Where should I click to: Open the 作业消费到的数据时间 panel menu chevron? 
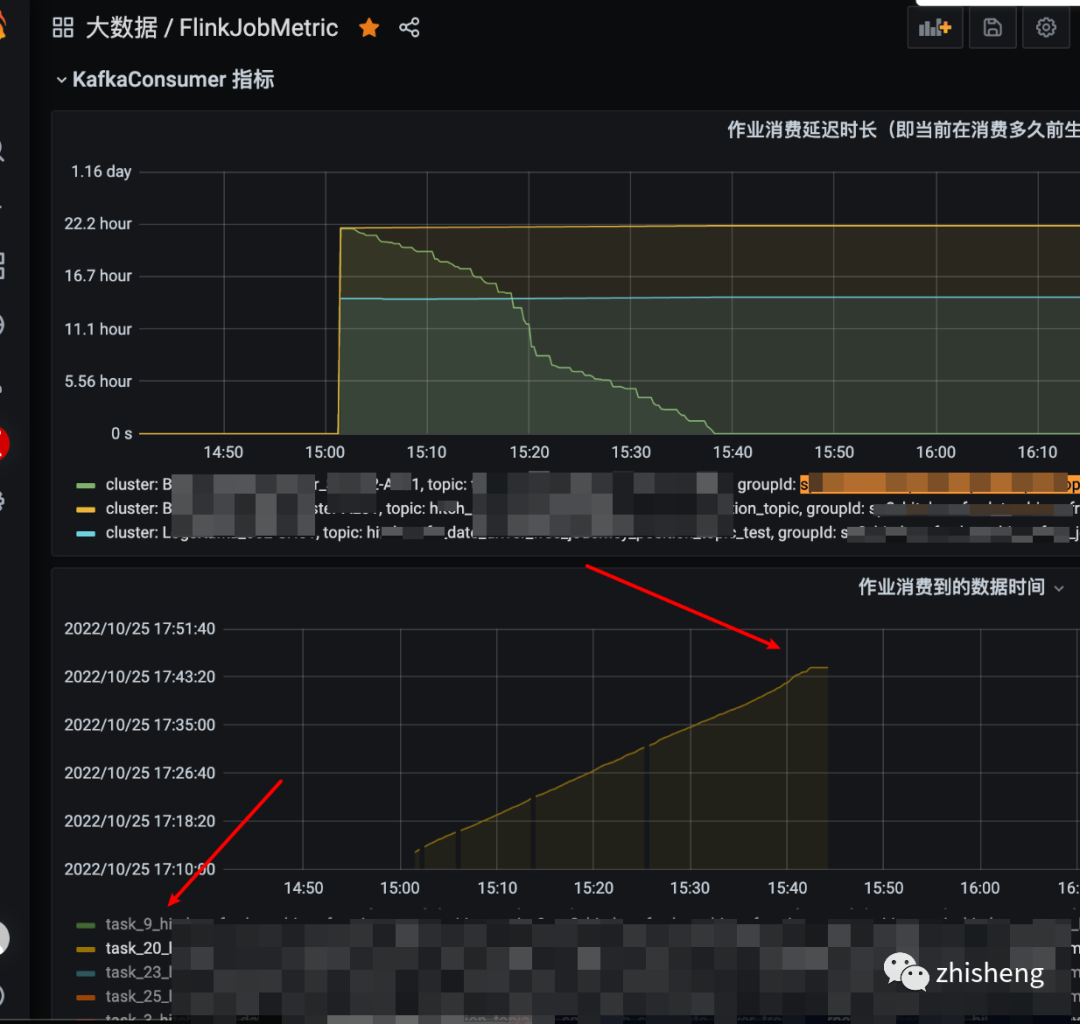[x=1059, y=588]
